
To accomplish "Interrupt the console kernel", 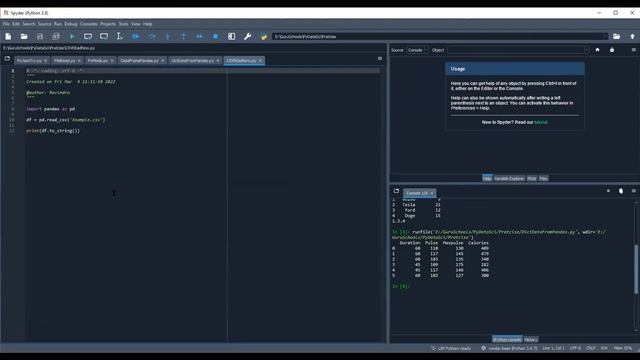I will [608, 191].
